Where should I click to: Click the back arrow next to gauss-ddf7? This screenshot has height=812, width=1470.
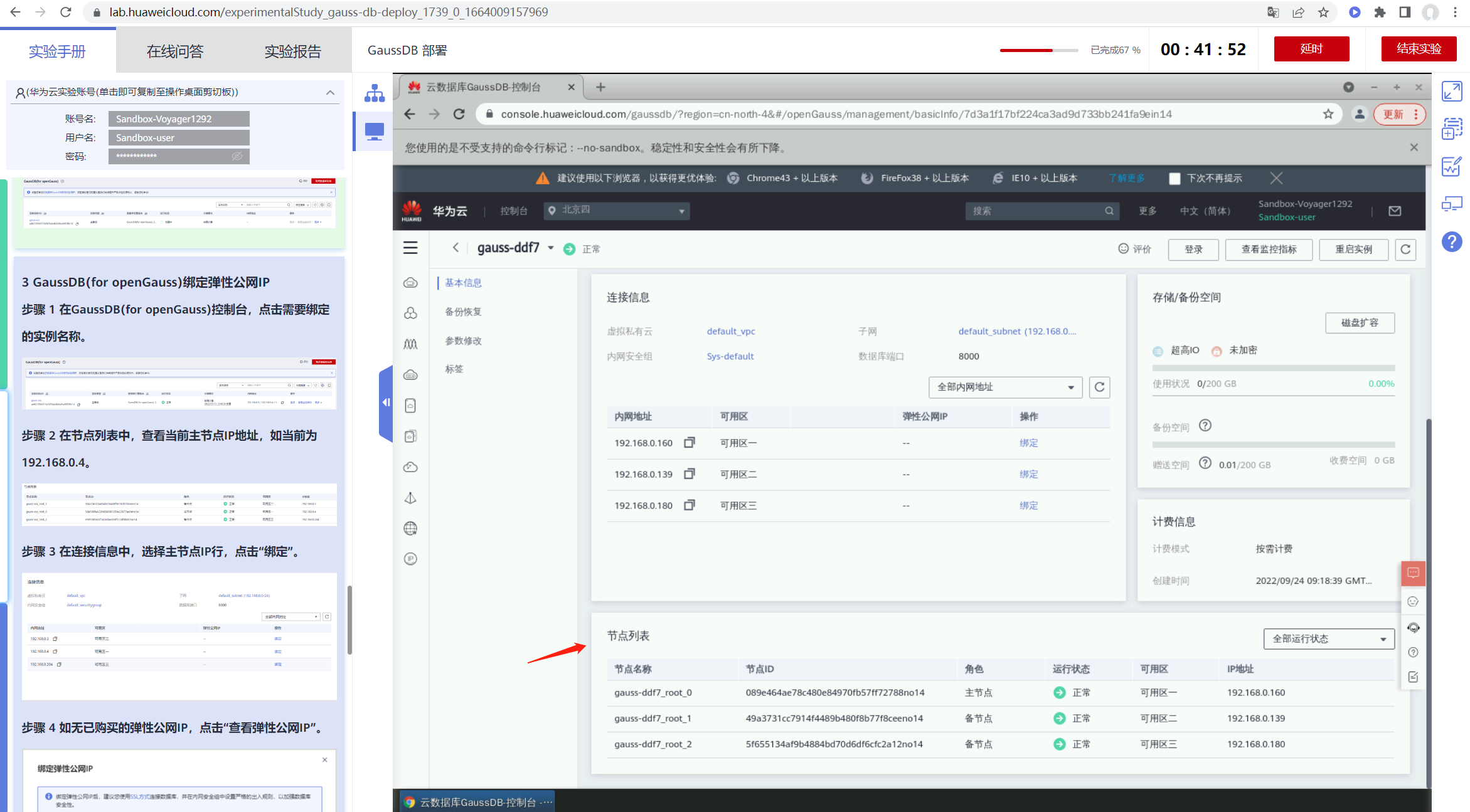click(x=455, y=248)
